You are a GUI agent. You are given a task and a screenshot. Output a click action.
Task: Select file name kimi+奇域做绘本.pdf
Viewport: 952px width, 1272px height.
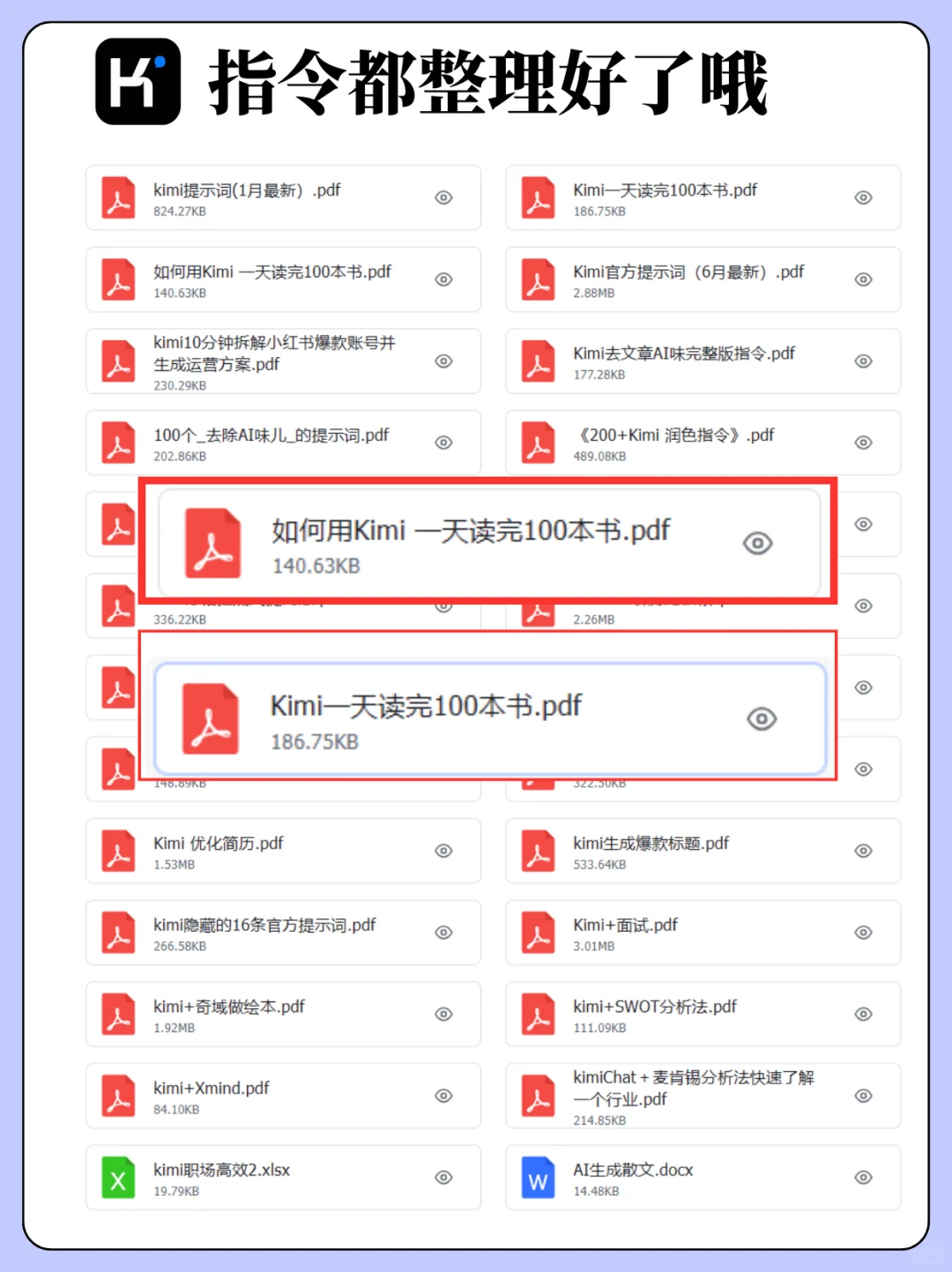[x=229, y=1007]
